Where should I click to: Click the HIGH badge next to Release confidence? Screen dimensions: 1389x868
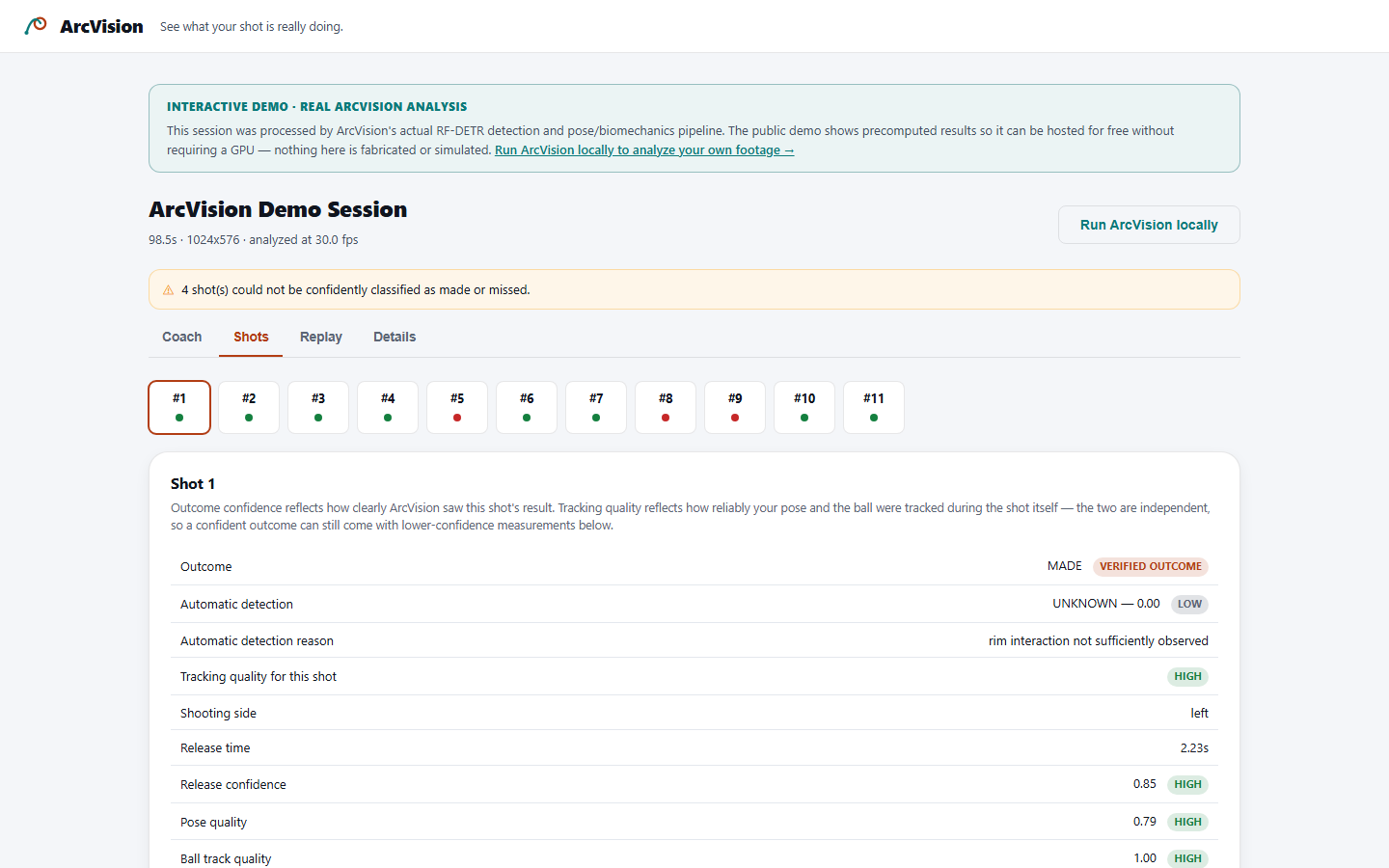(1187, 785)
